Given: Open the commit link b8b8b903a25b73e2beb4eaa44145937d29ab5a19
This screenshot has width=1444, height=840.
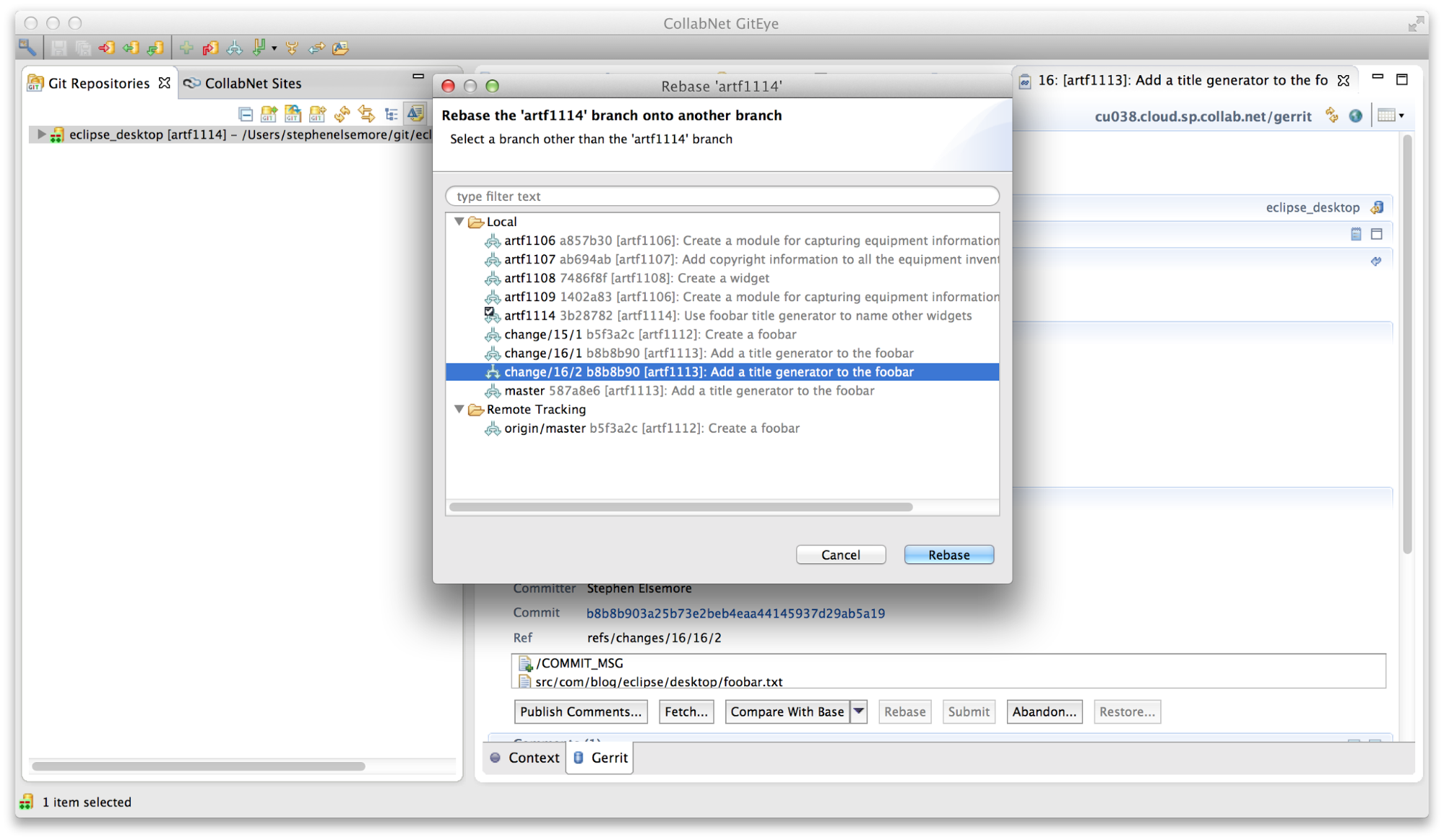Looking at the screenshot, I should coord(735,612).
